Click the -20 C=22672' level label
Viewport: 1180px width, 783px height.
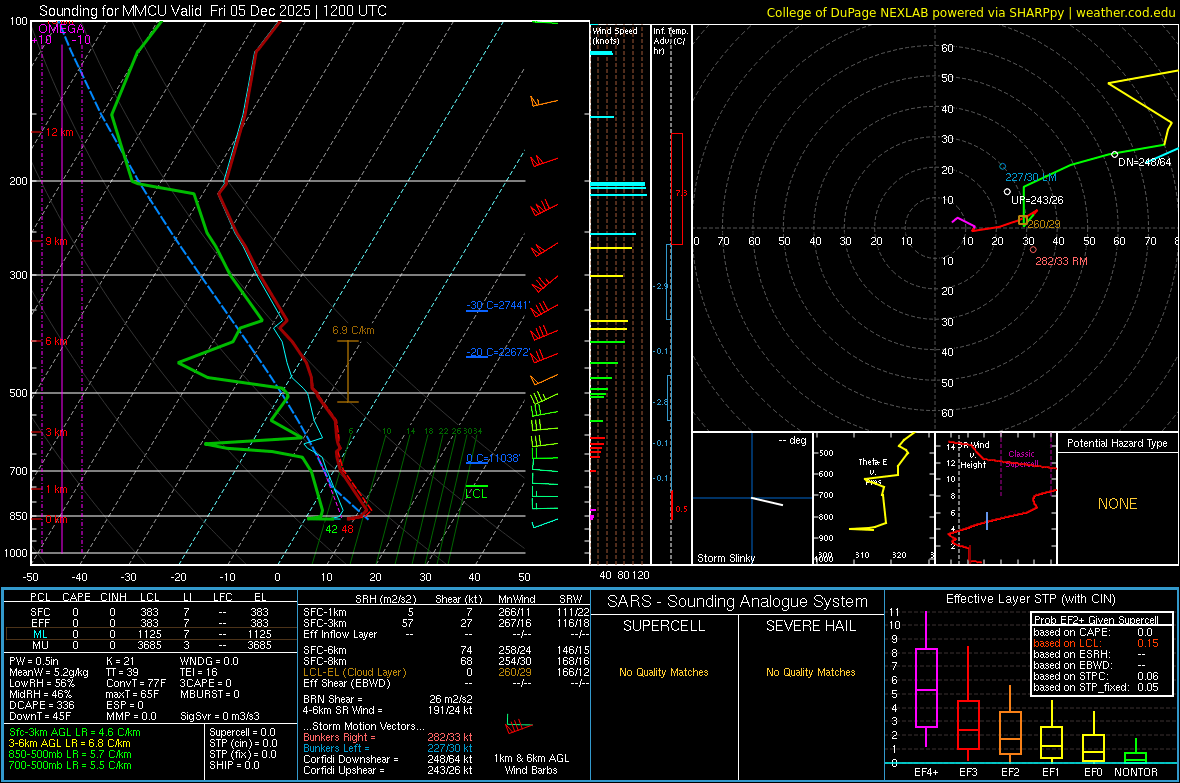pos(498,352)
